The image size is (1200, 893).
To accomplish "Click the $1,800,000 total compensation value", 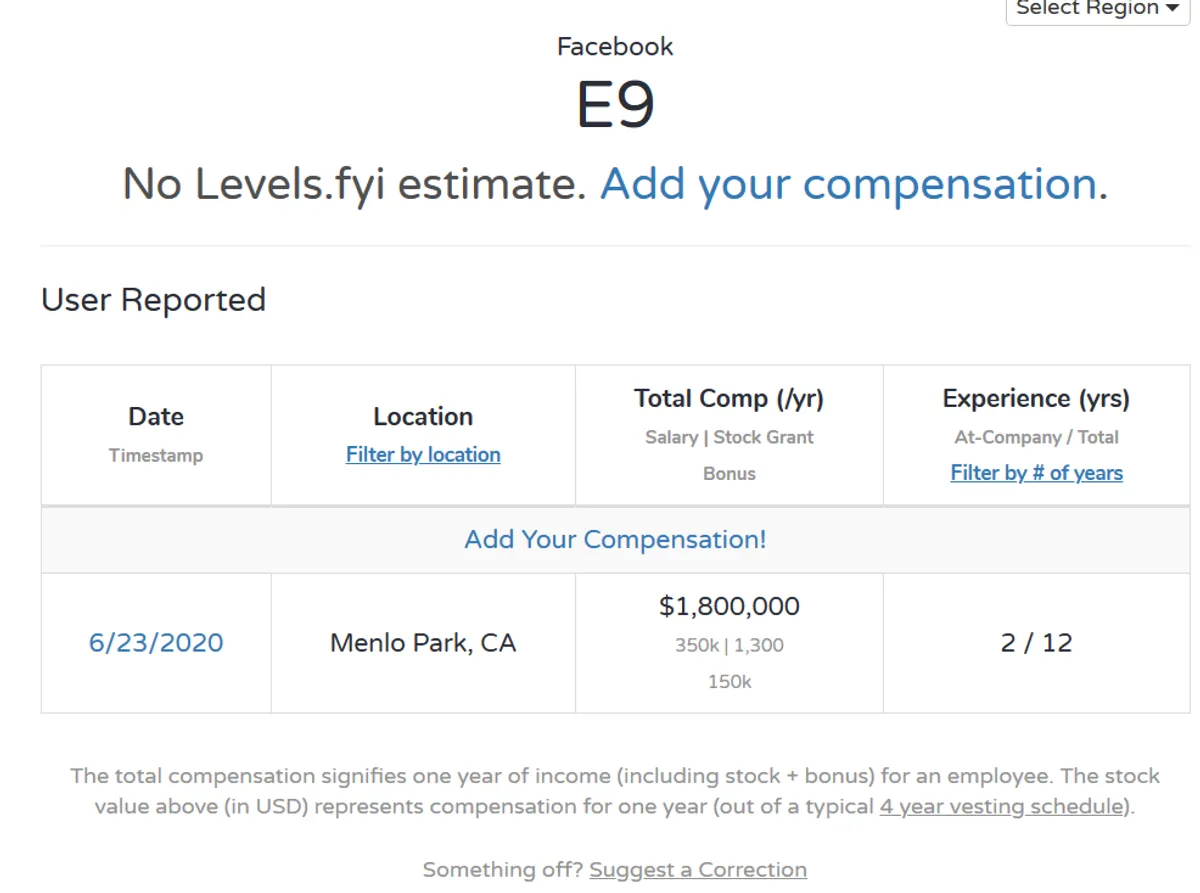I will pyautogui.click(x=729, y=607).
